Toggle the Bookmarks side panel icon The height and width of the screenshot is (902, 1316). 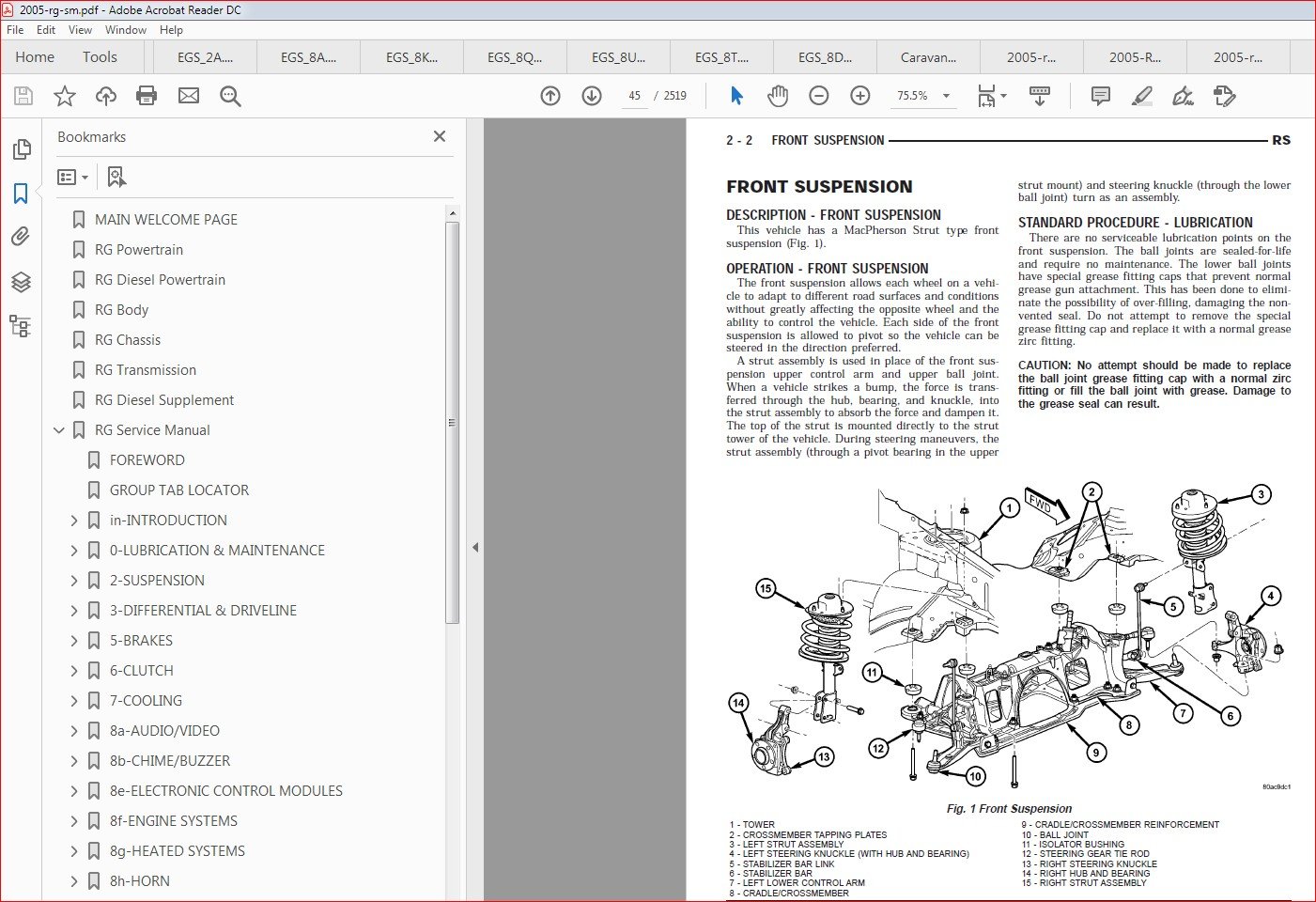tap(21, 194)
